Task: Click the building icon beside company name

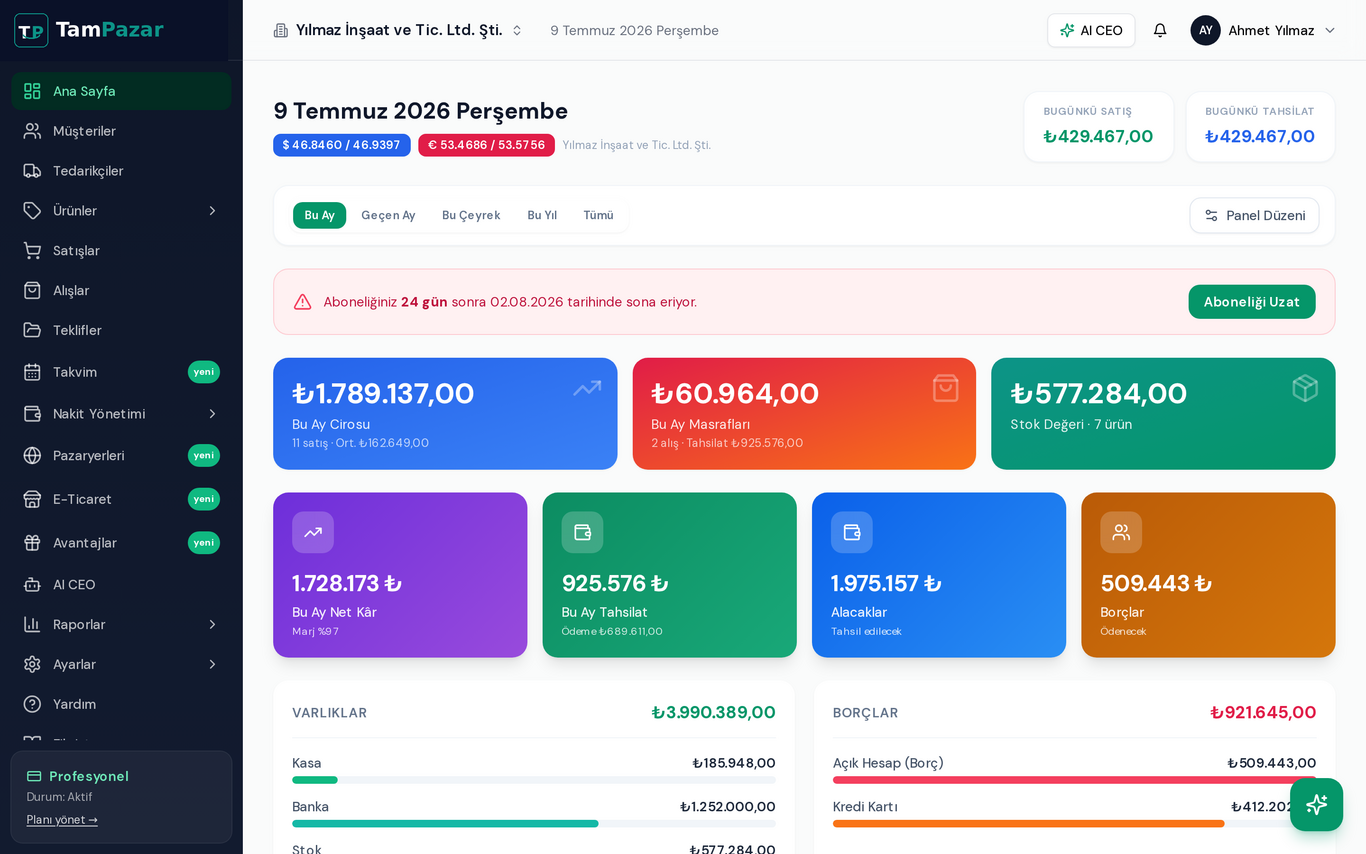Action: click(281, 30)
